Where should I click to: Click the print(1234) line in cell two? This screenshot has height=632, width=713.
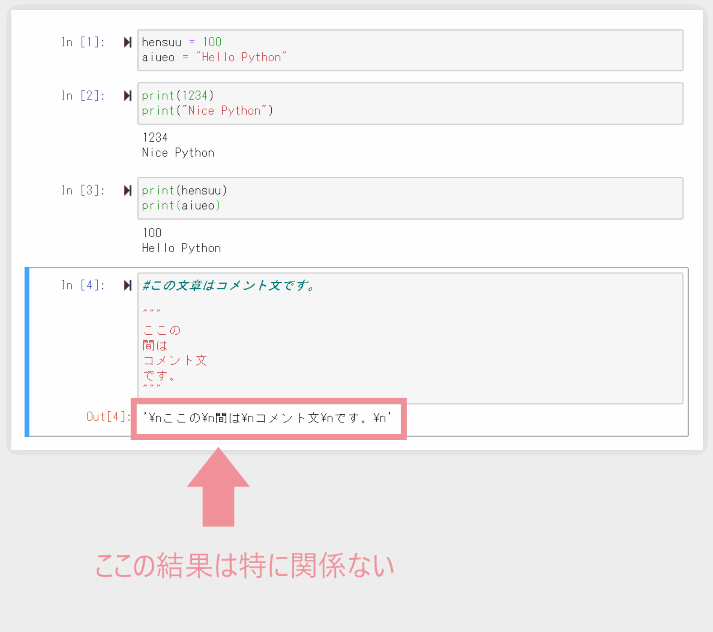click(x=178, y=95)
